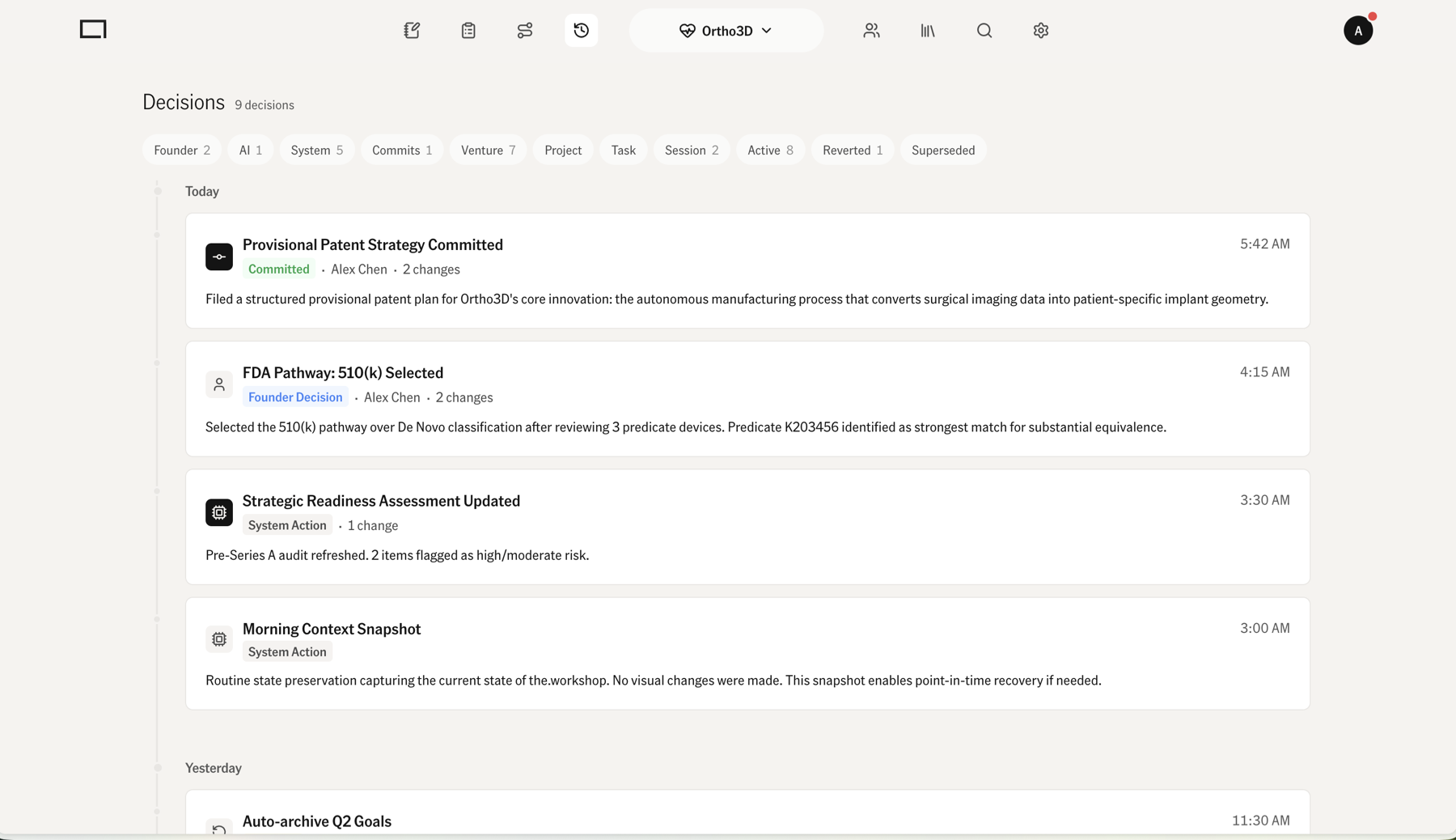Open the library books icon

tap(928, 31)
